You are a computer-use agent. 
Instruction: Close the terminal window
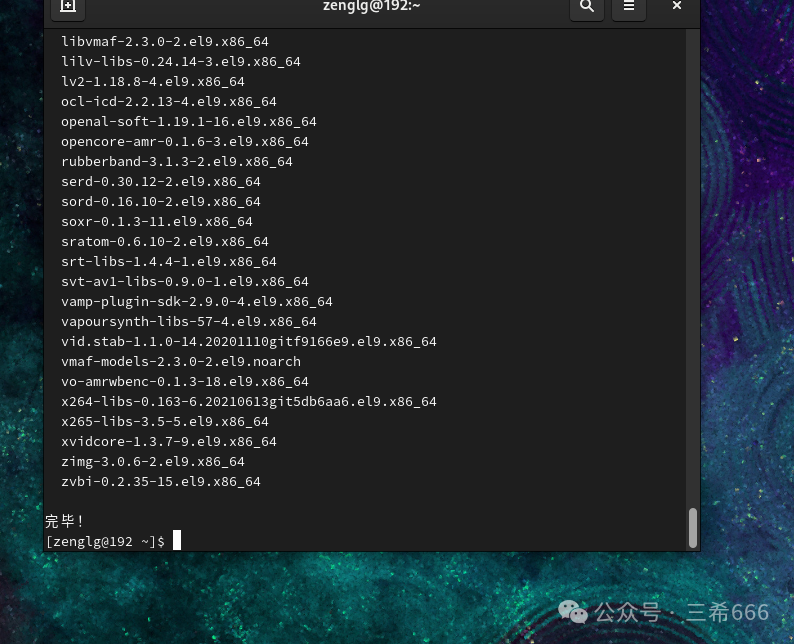[677, 7]
